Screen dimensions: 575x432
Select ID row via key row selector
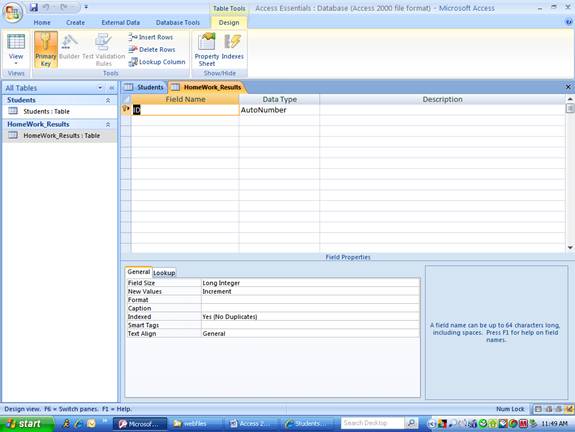coord(126,110)
